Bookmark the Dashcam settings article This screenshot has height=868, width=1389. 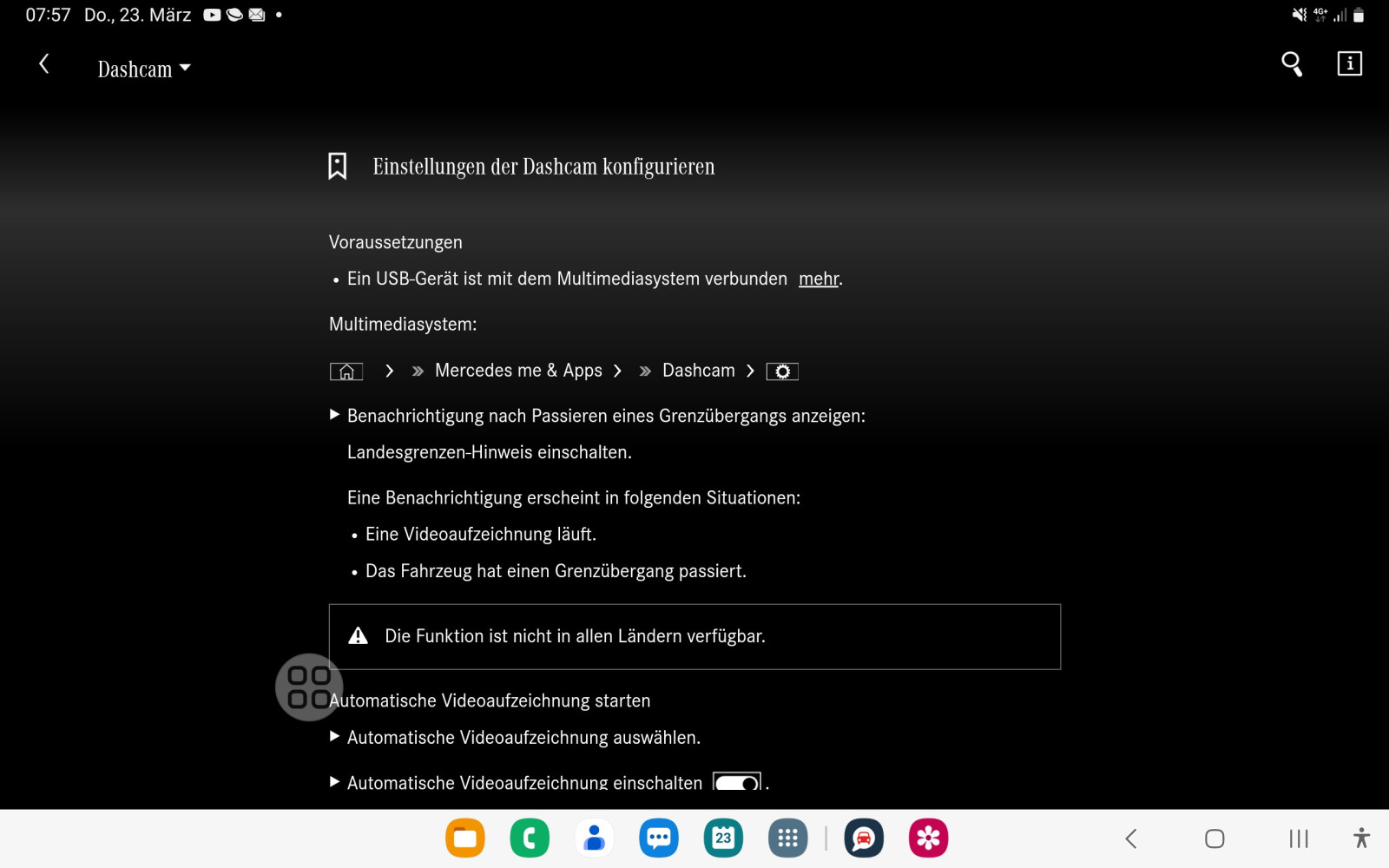click(x=338, y=166)
